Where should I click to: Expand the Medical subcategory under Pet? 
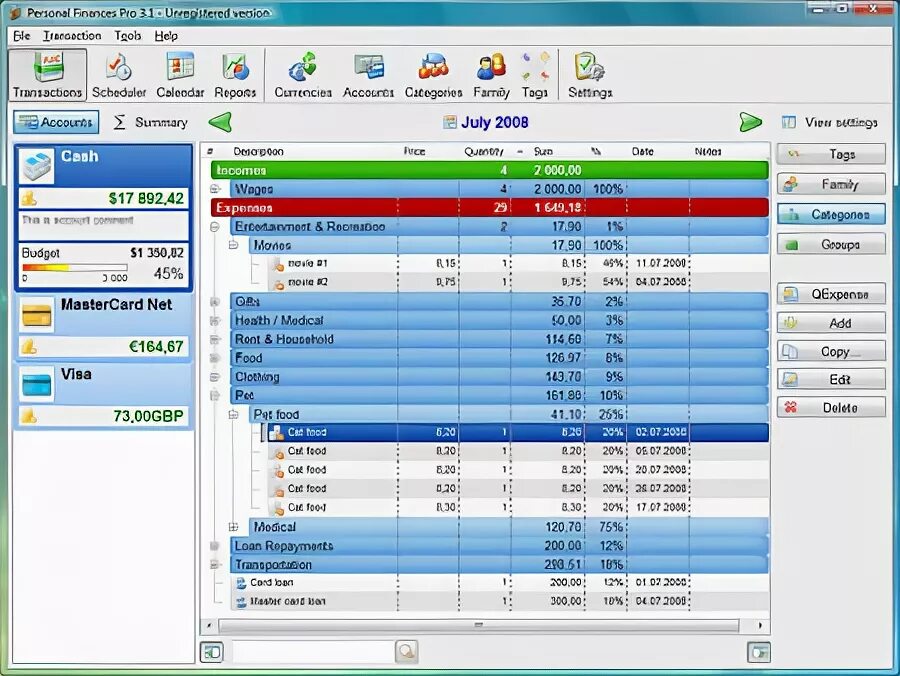234,527
